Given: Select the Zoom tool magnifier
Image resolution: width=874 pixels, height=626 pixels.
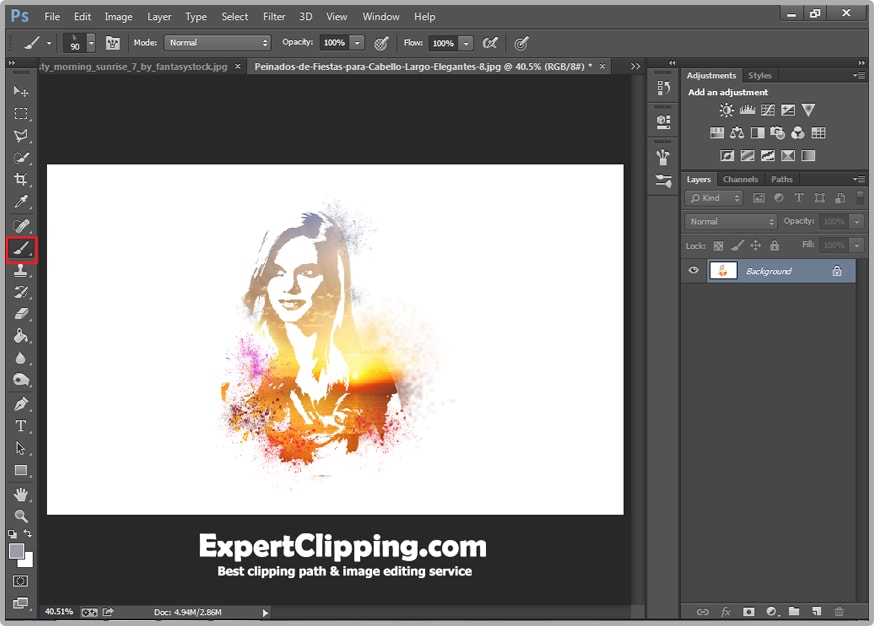Looking at the screenshot, I should coord(20,516).
